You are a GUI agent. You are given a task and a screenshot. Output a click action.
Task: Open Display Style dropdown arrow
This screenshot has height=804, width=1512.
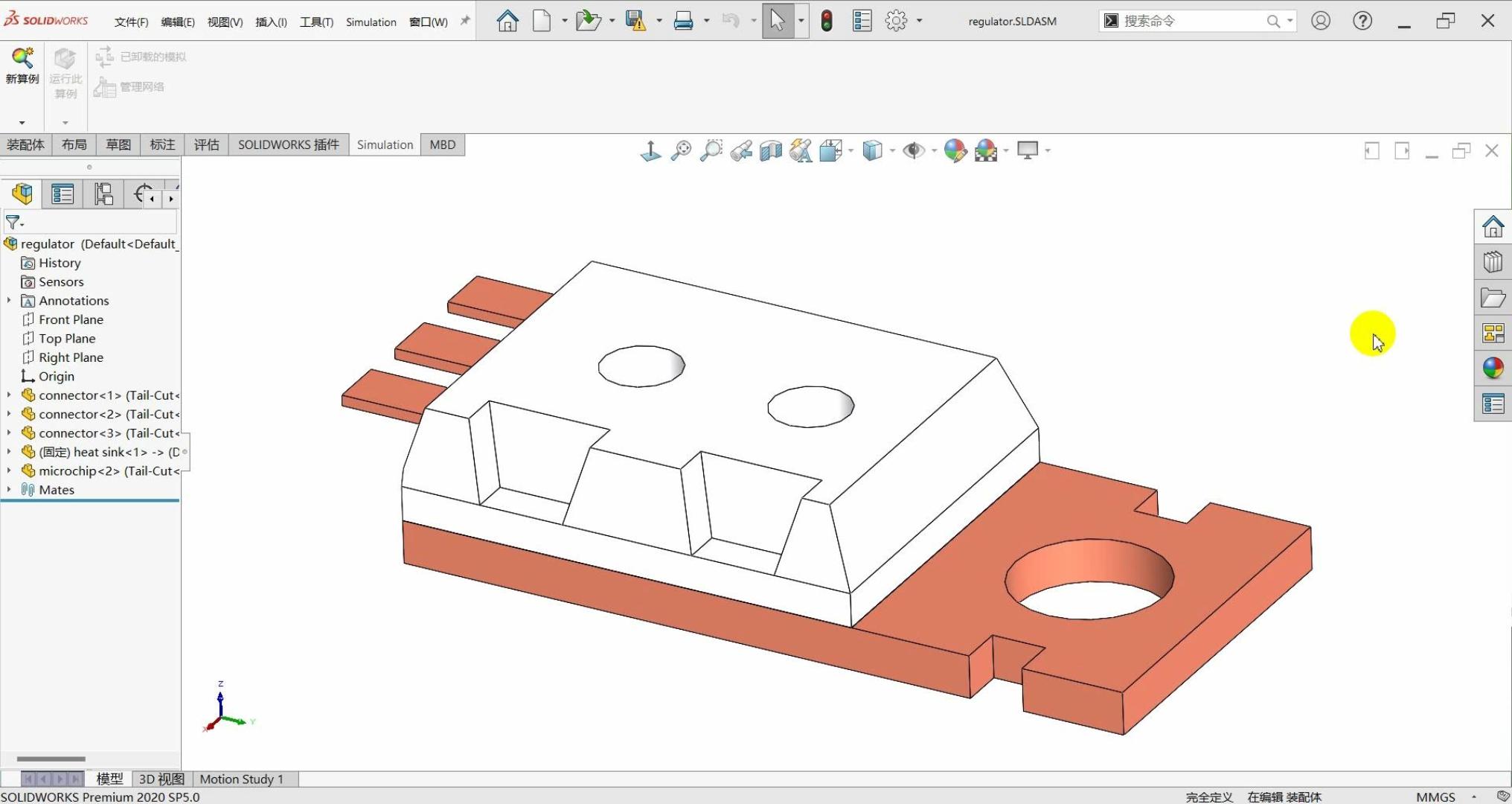tap(892, 151)
